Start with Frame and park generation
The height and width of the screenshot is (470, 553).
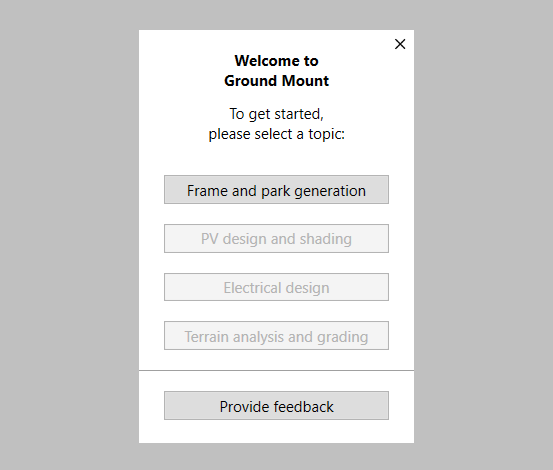276,190
